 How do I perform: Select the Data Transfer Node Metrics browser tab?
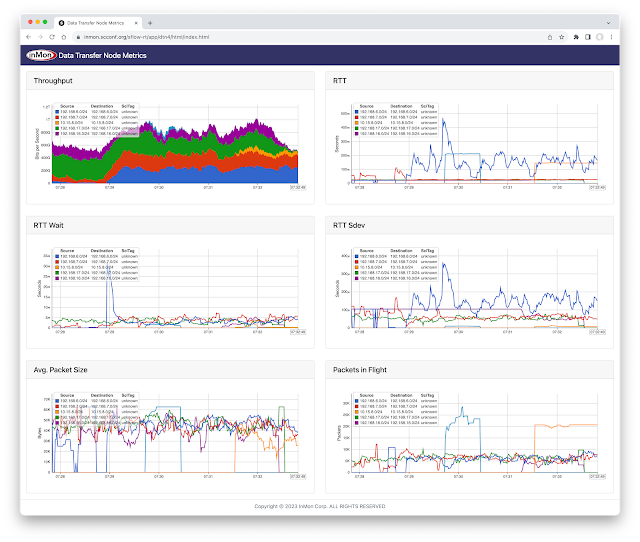(98, 23)
